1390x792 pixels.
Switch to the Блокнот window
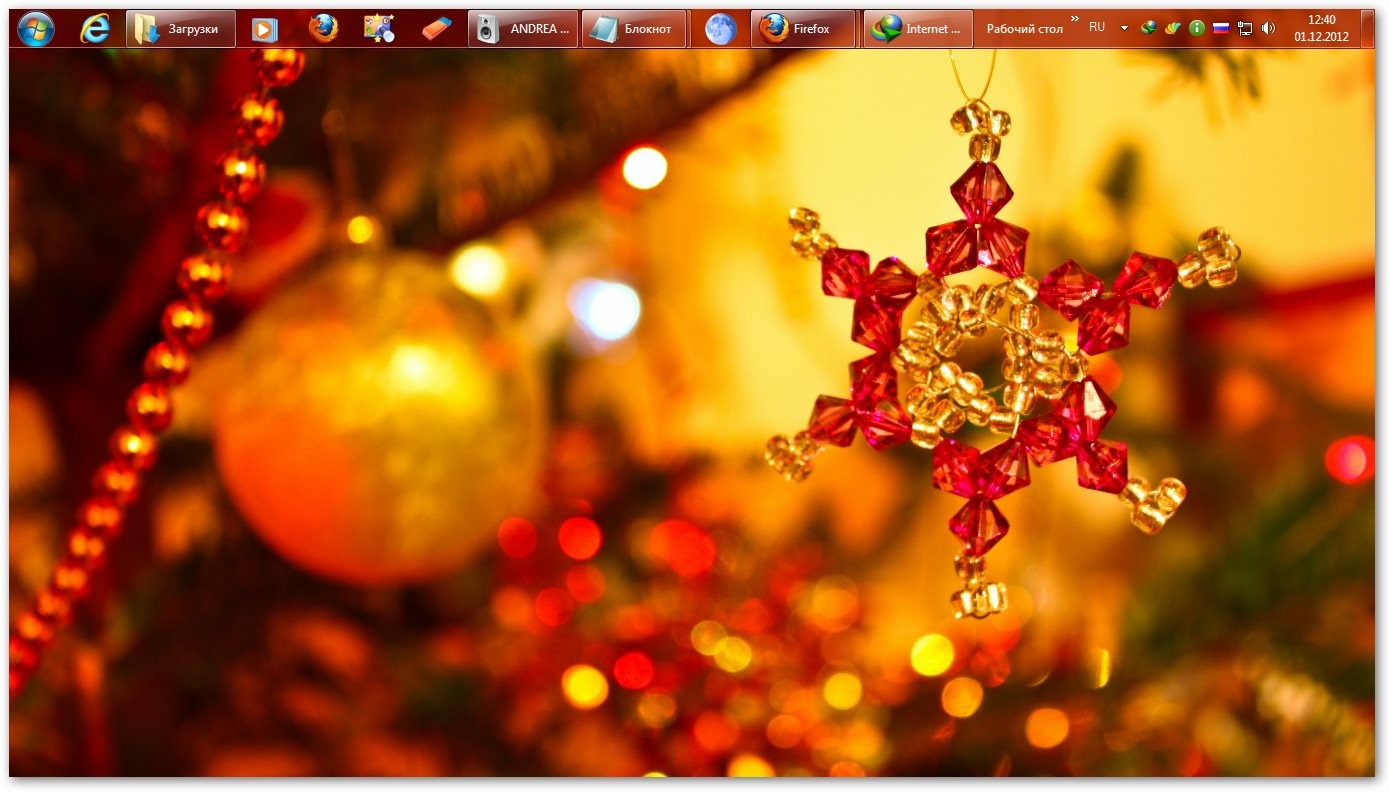[634, 29]
